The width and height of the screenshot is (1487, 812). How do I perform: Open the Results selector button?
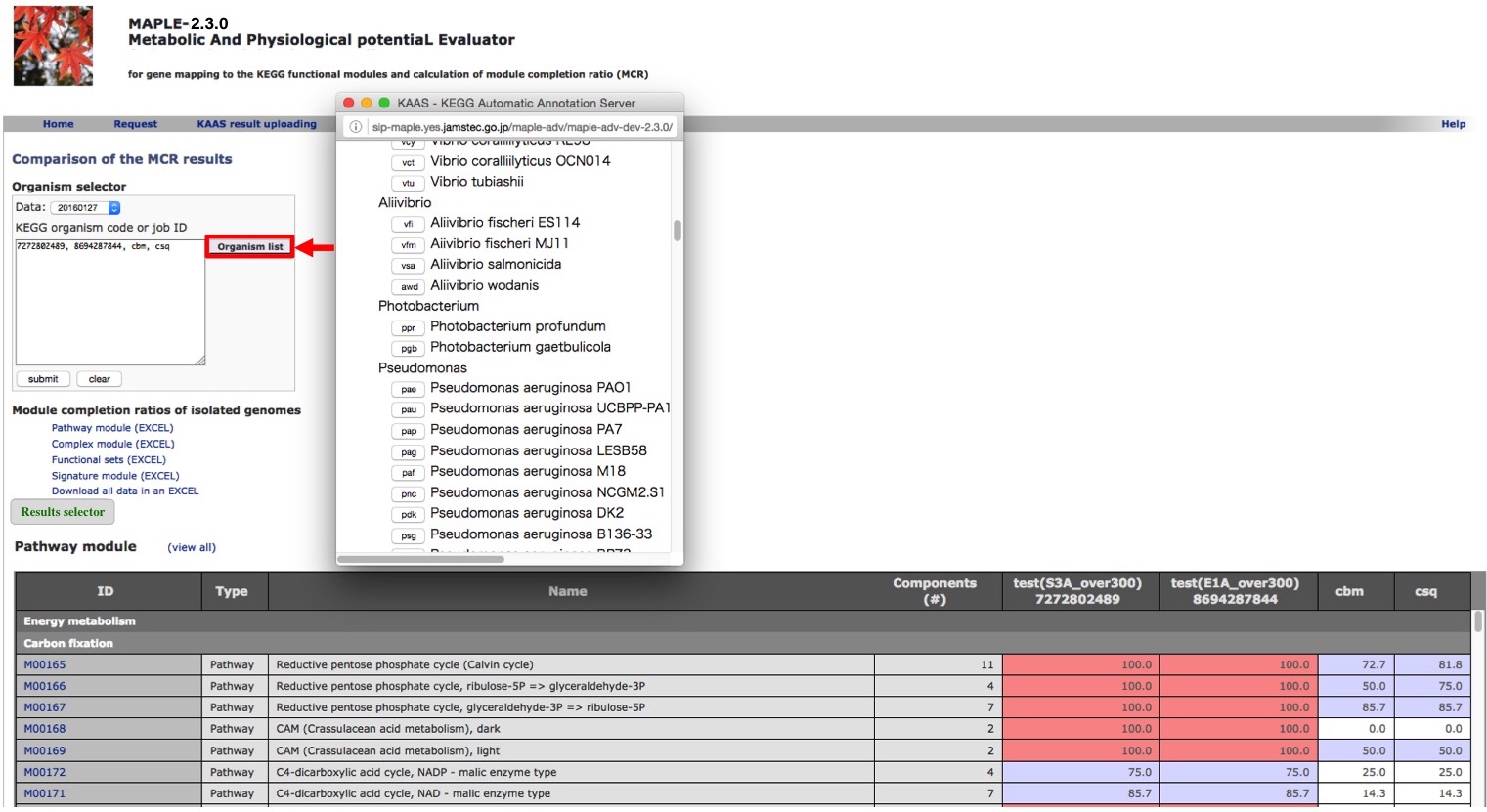63,512
